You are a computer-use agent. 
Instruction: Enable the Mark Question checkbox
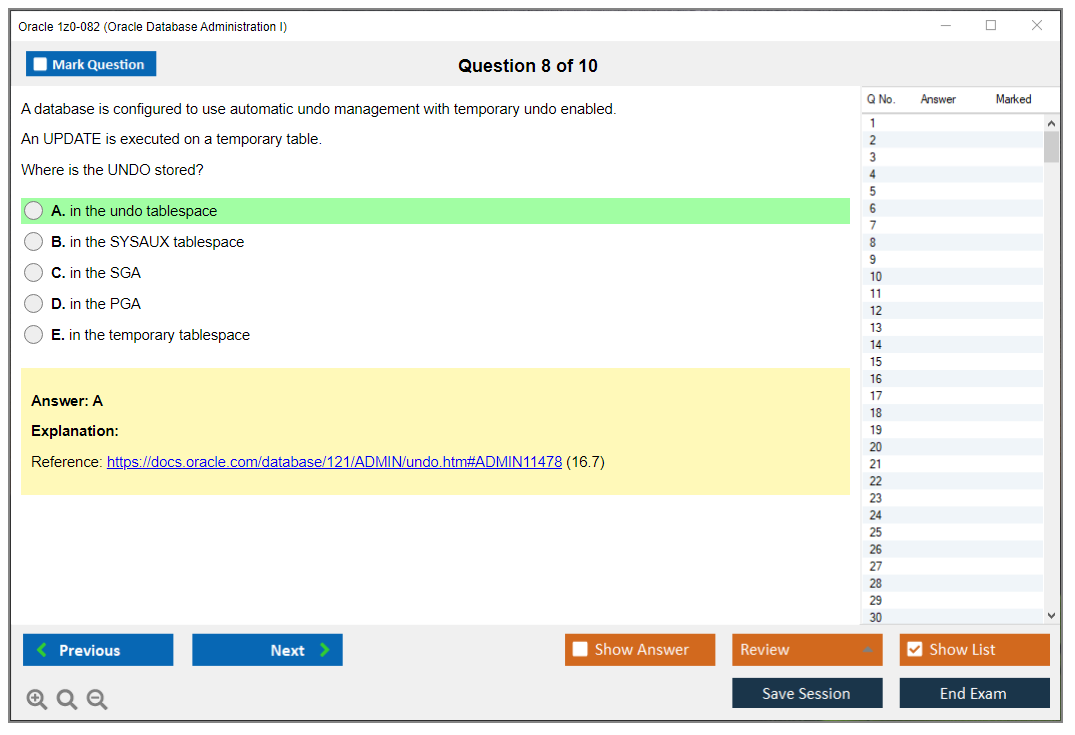[39, 63]
